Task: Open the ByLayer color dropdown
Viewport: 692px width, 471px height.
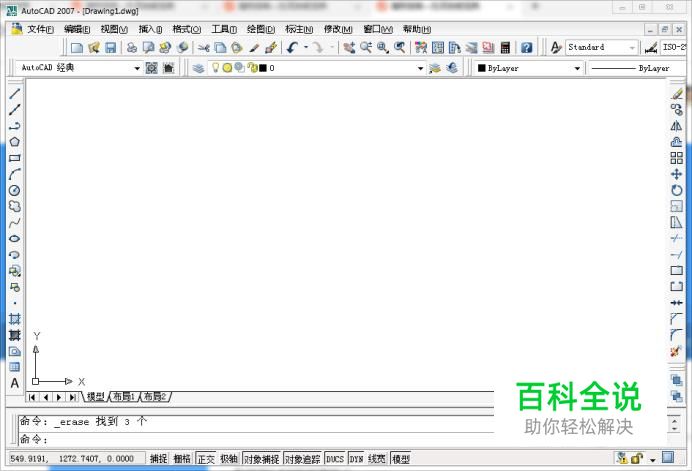Action: (x=577, y=68)
